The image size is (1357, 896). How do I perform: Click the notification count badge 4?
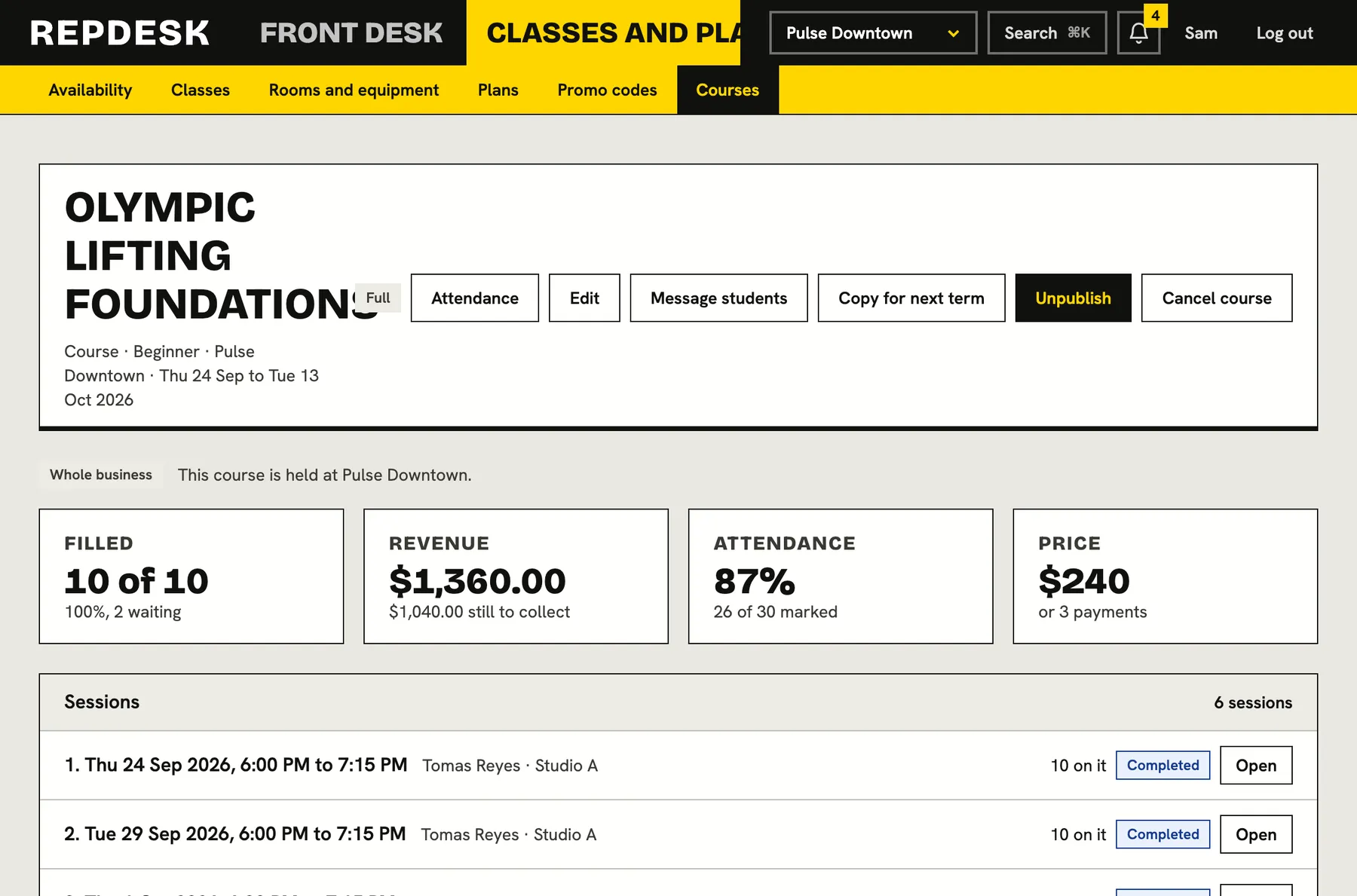1156,16
